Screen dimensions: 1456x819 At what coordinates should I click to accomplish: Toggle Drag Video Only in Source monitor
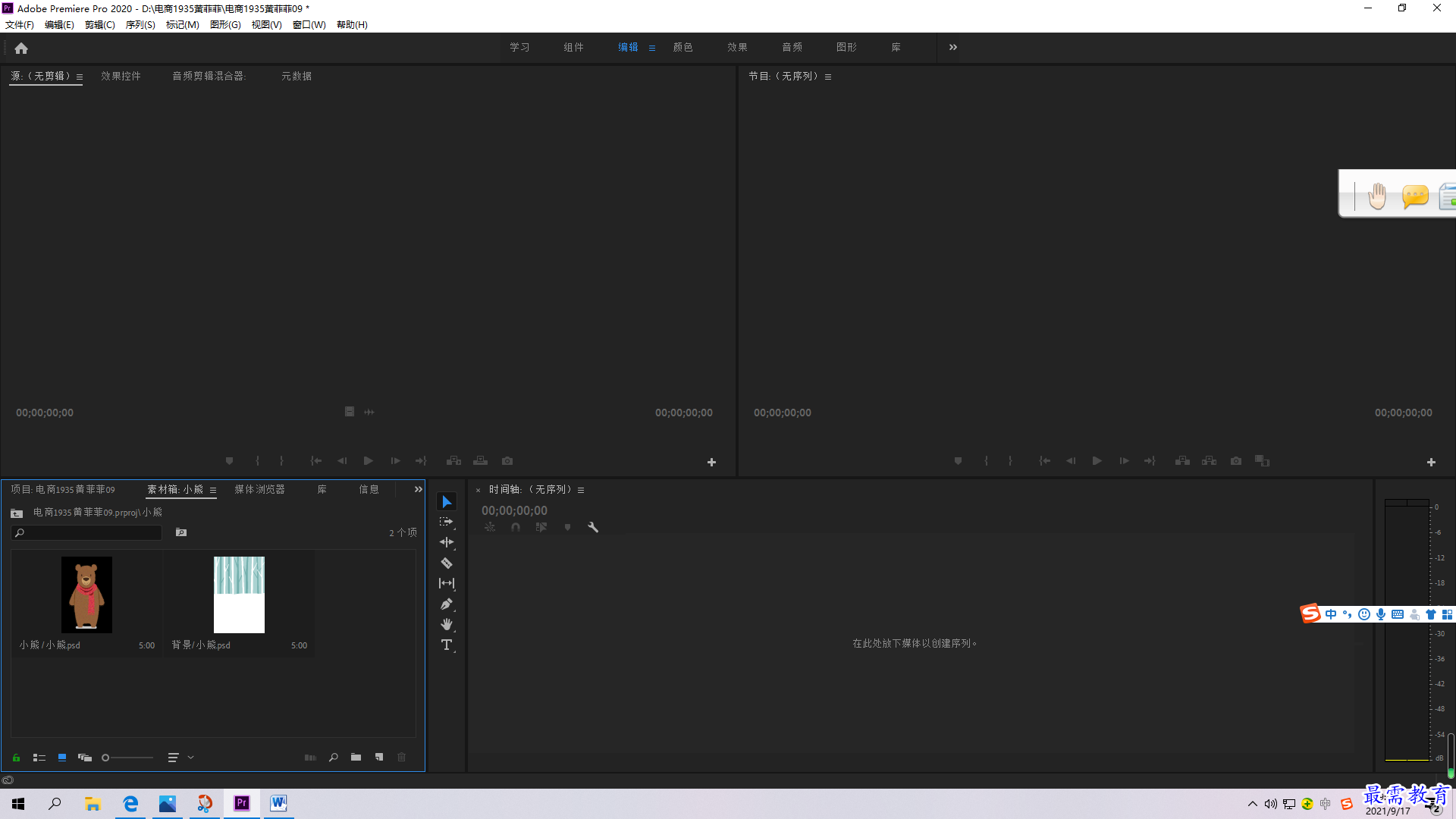(x=350, y=412)
